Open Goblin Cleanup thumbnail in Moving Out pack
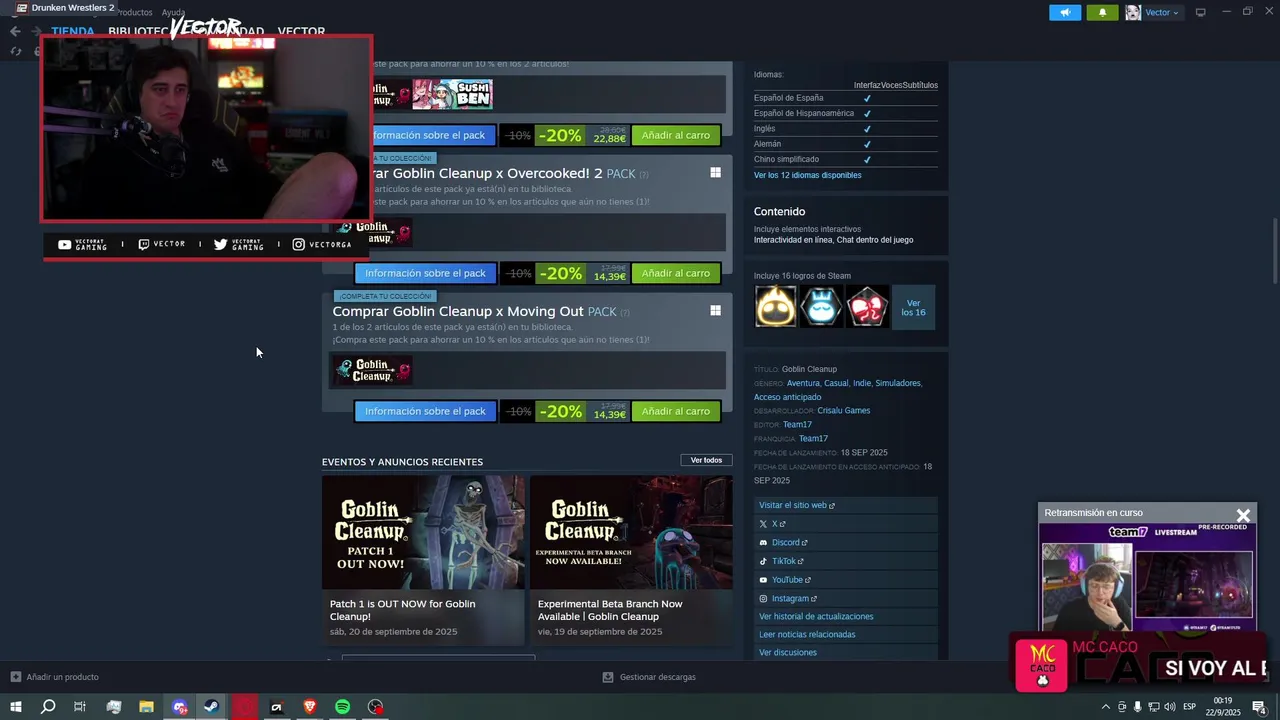This screenshot has height=720, width=1280. (x=373, y=370)
